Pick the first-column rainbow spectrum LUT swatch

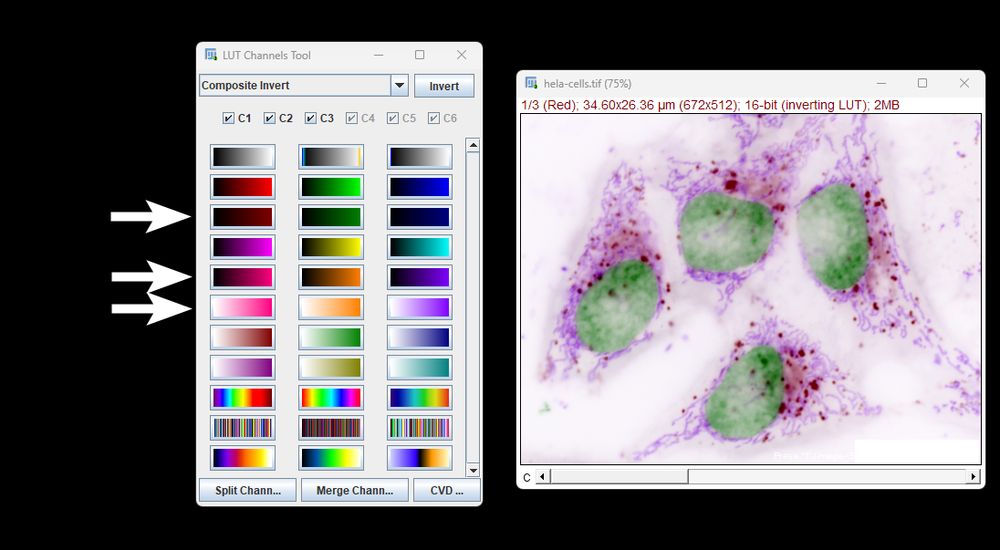pos(243,398)
